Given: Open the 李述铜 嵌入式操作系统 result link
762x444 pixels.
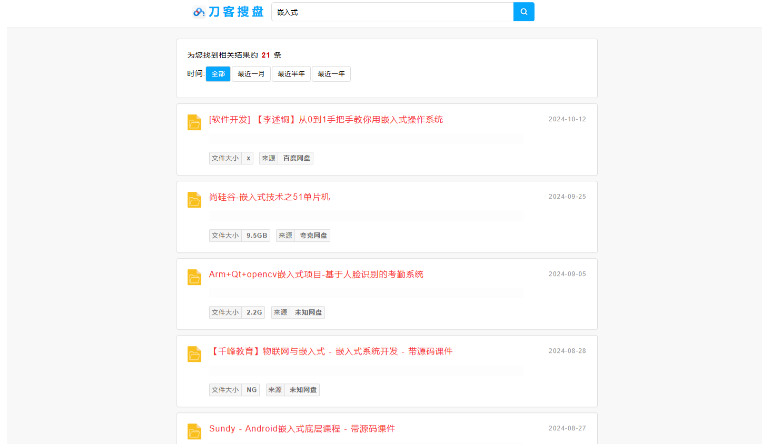Looking at the screenshot, I should (x=326, y=119).
